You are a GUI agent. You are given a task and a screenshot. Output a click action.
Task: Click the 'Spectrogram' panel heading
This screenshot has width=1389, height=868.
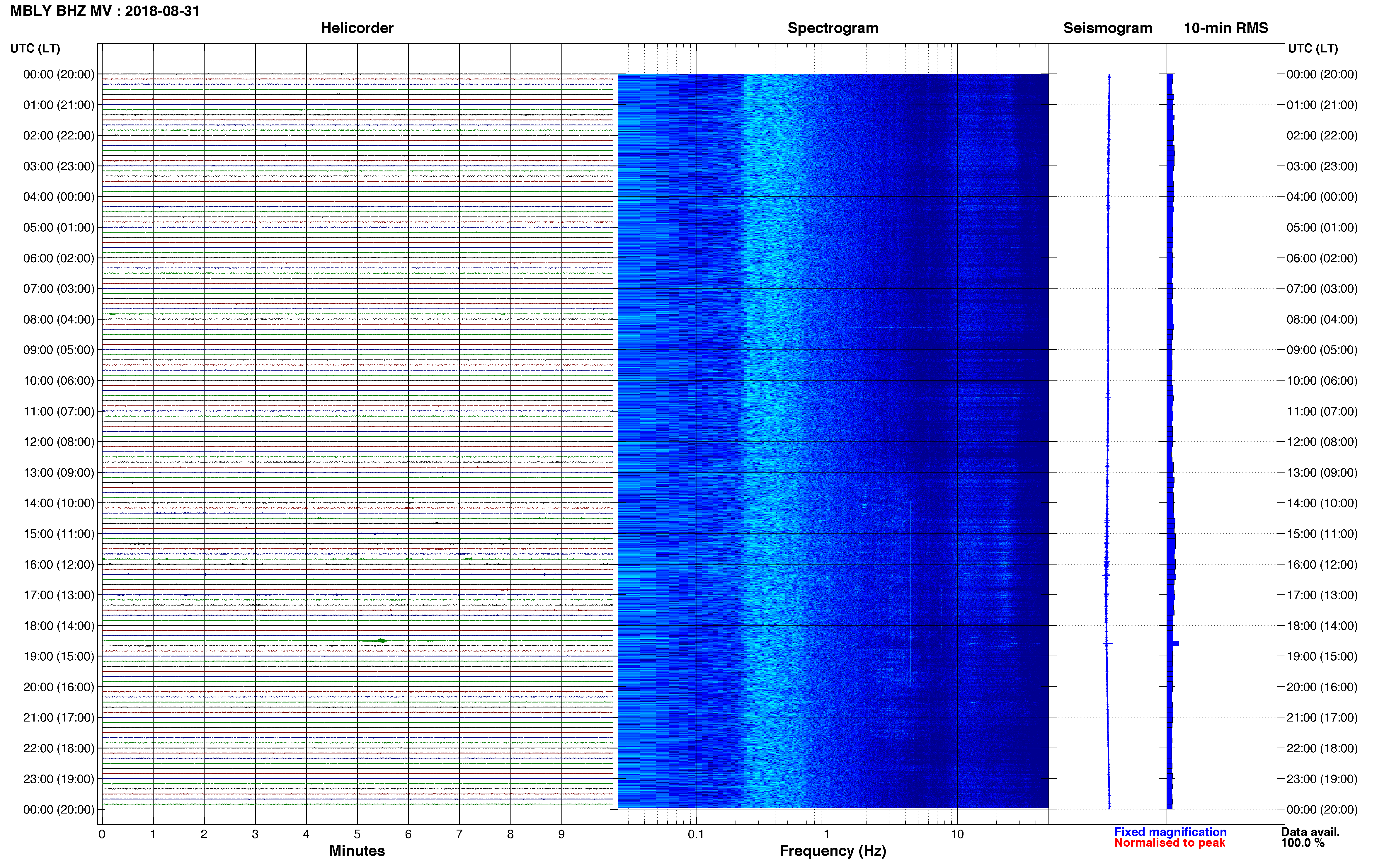click(833, 28)
